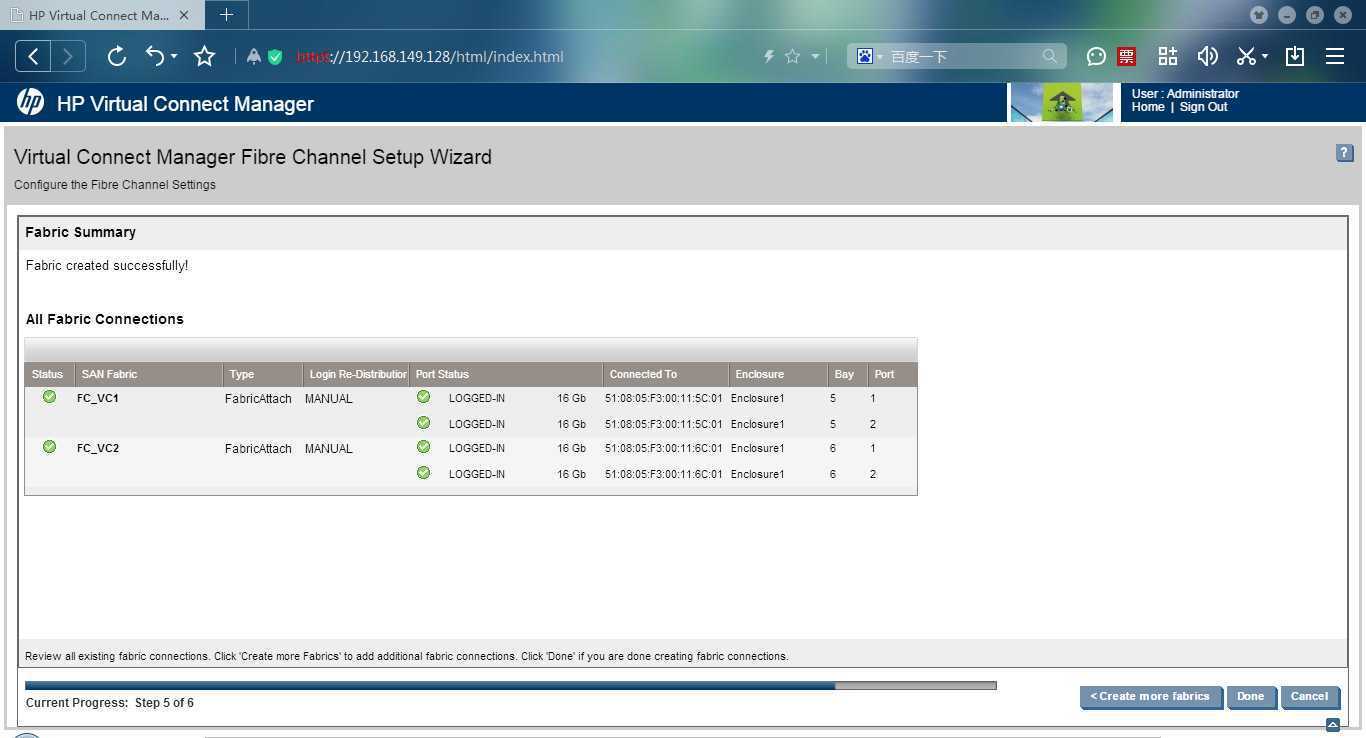Click the FC_VC2 status green icon
This screenshot has height=738, width=1366.
tap(49, 447)
